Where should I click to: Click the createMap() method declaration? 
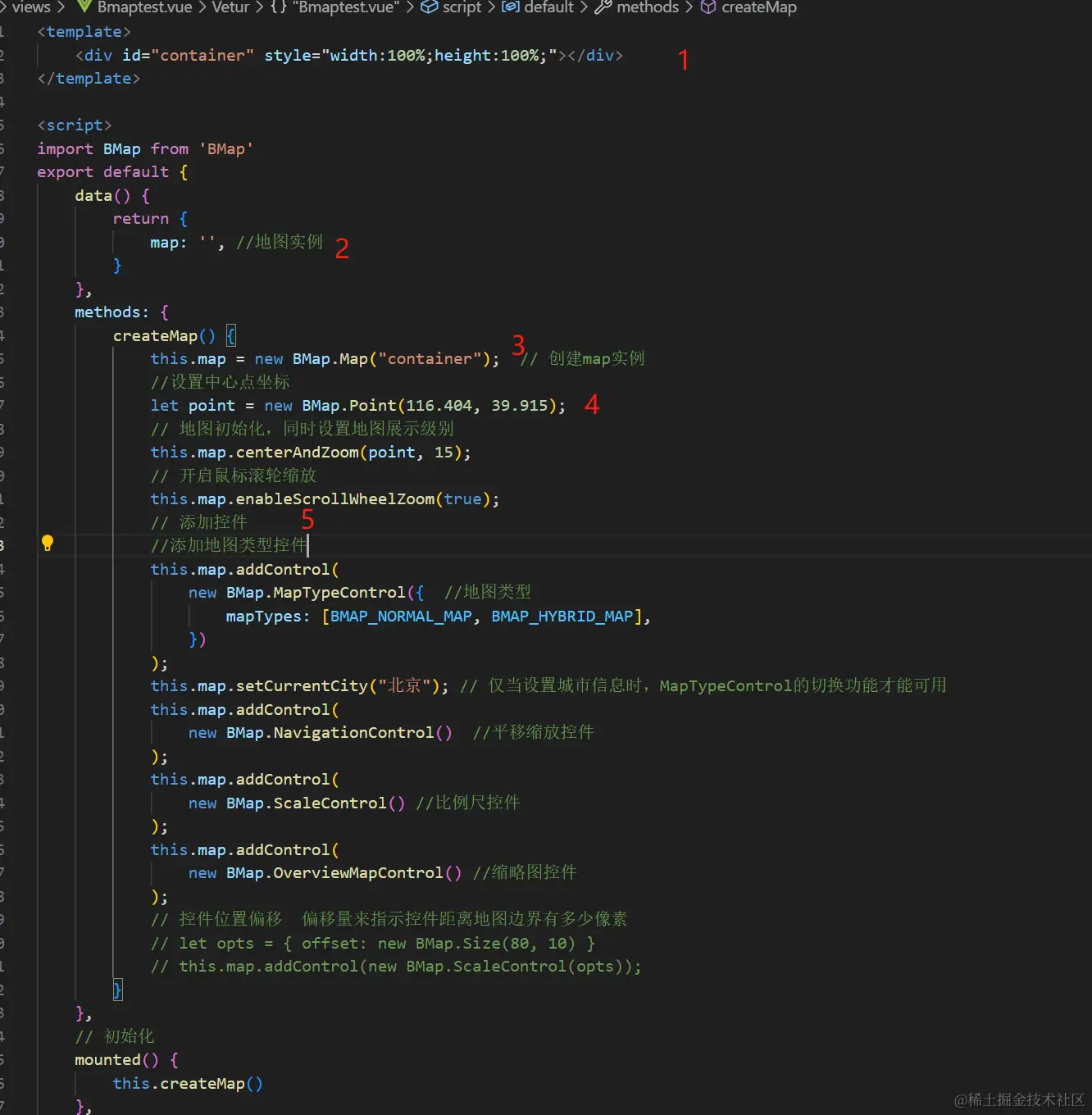[x=175, y=336]
